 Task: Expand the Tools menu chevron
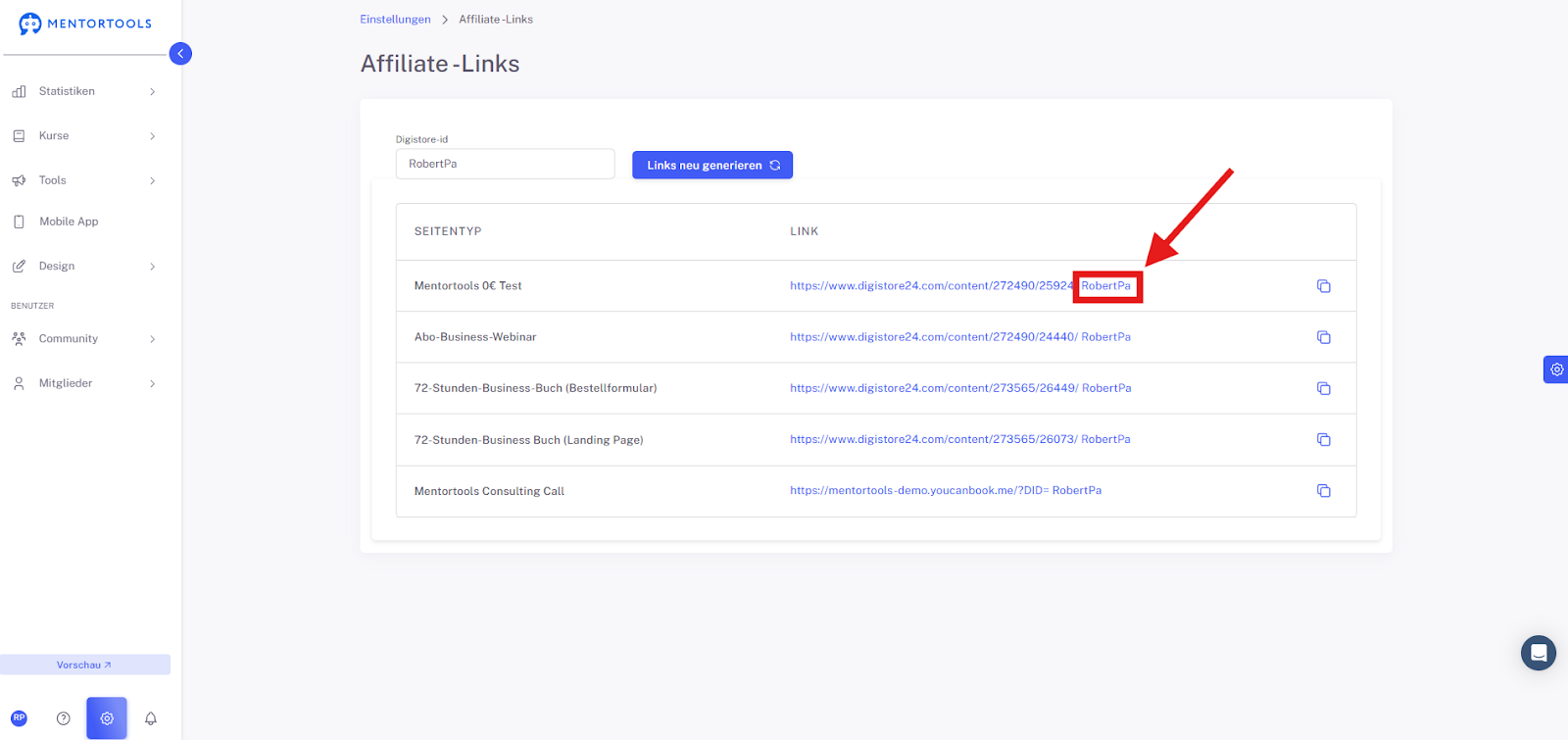[x=152, y=180]
